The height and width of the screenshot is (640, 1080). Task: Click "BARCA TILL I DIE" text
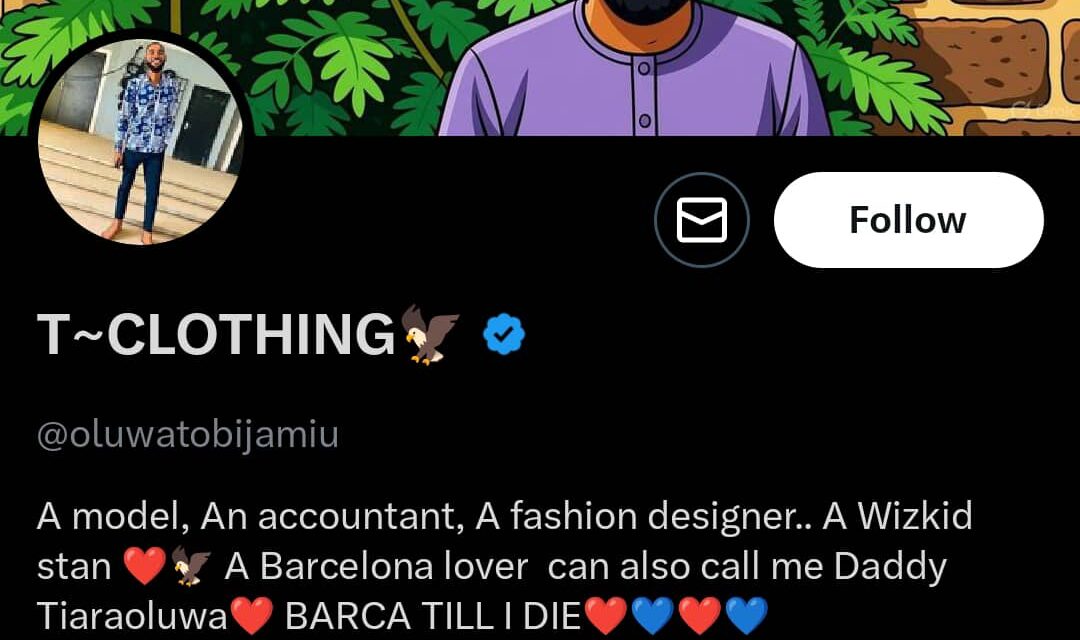pyautogui.click(x=433, y=617)
